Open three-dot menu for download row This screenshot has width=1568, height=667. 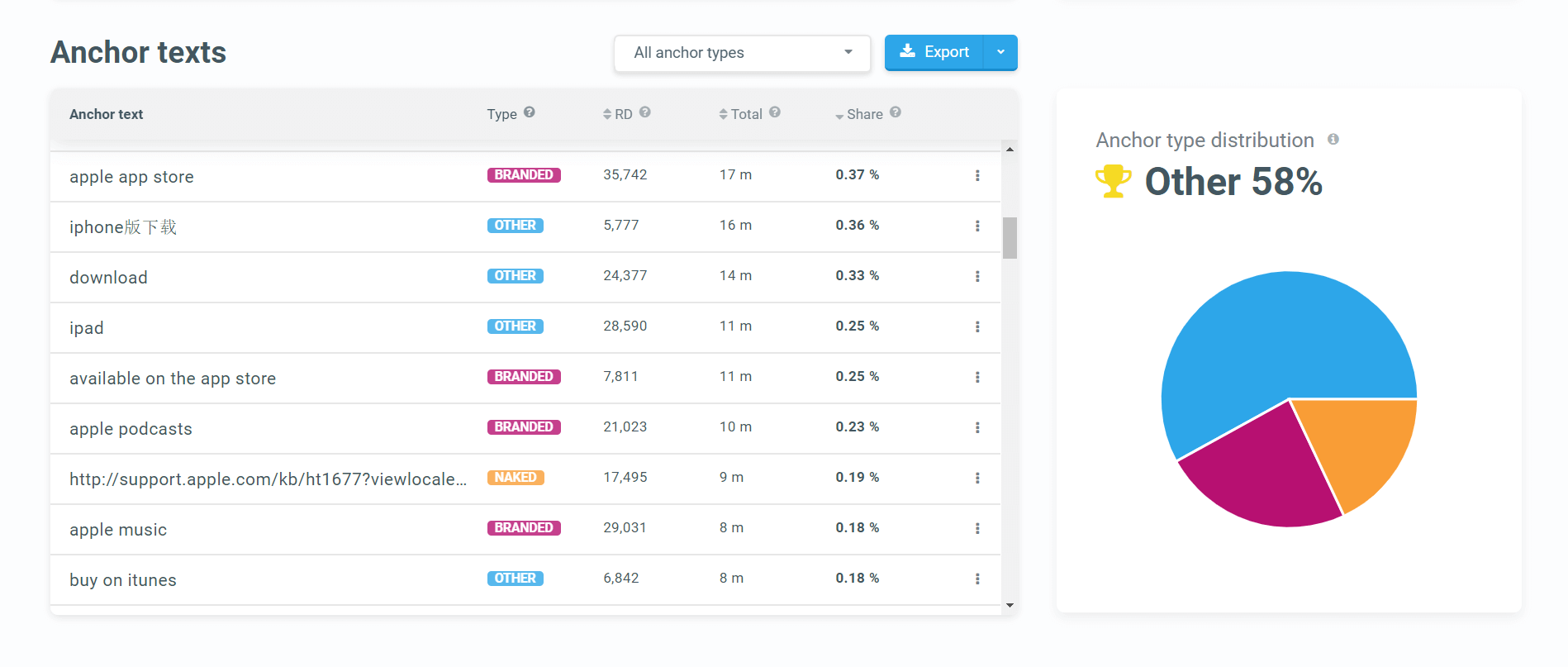tap(977, 276)
